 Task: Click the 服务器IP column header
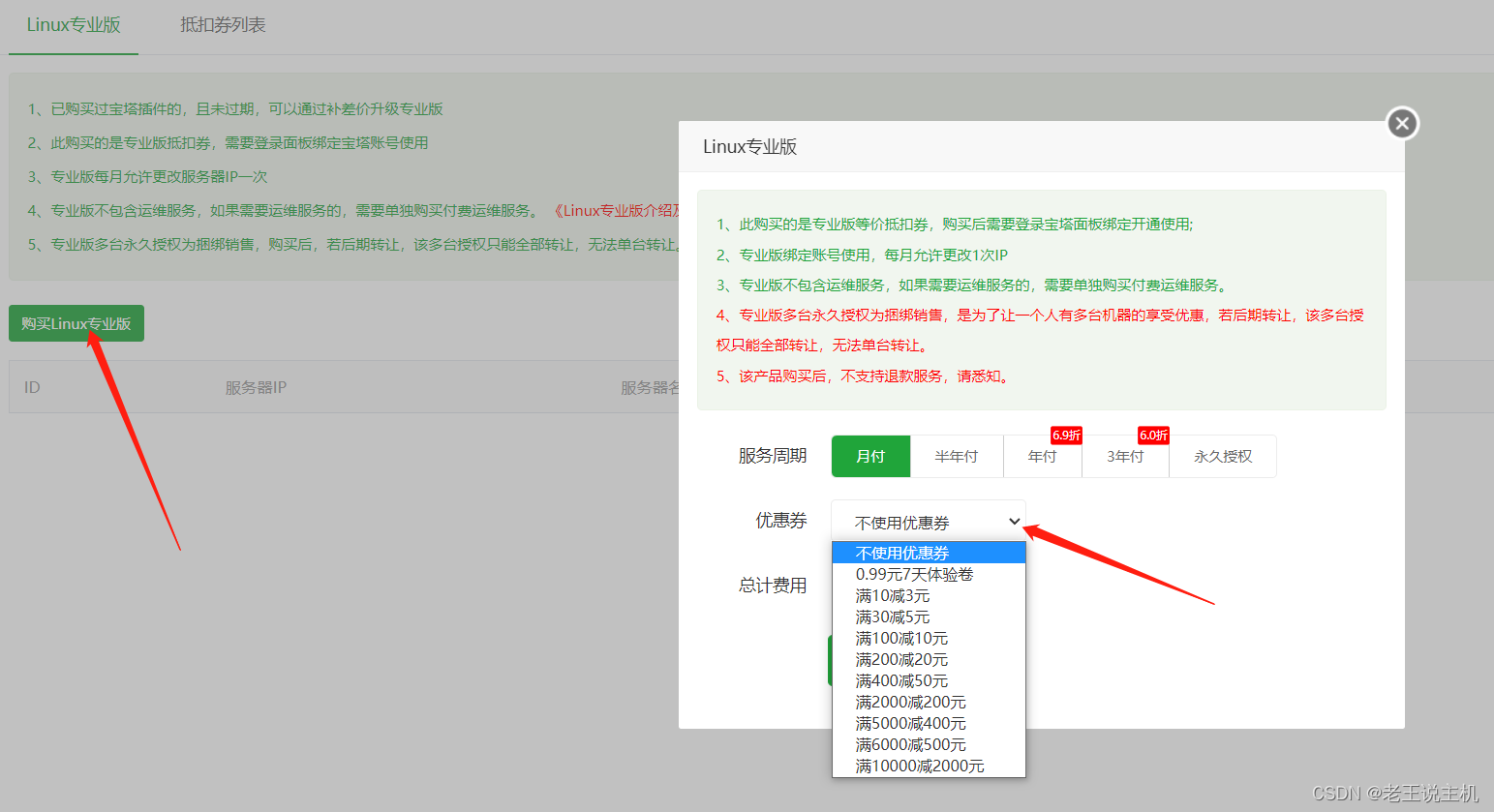[x=256, y=387]
